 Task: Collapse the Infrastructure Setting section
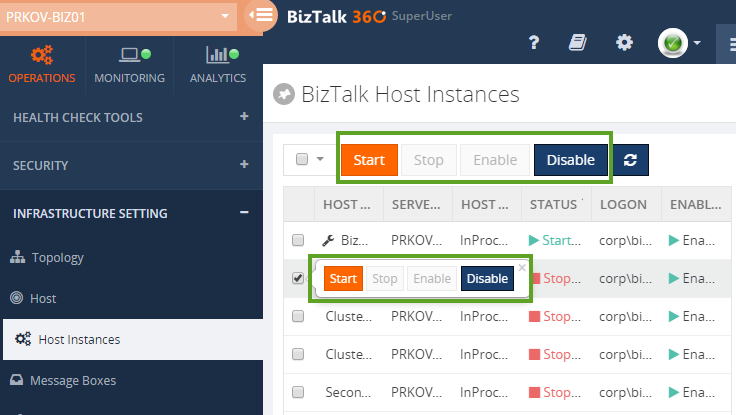[131, 214]
